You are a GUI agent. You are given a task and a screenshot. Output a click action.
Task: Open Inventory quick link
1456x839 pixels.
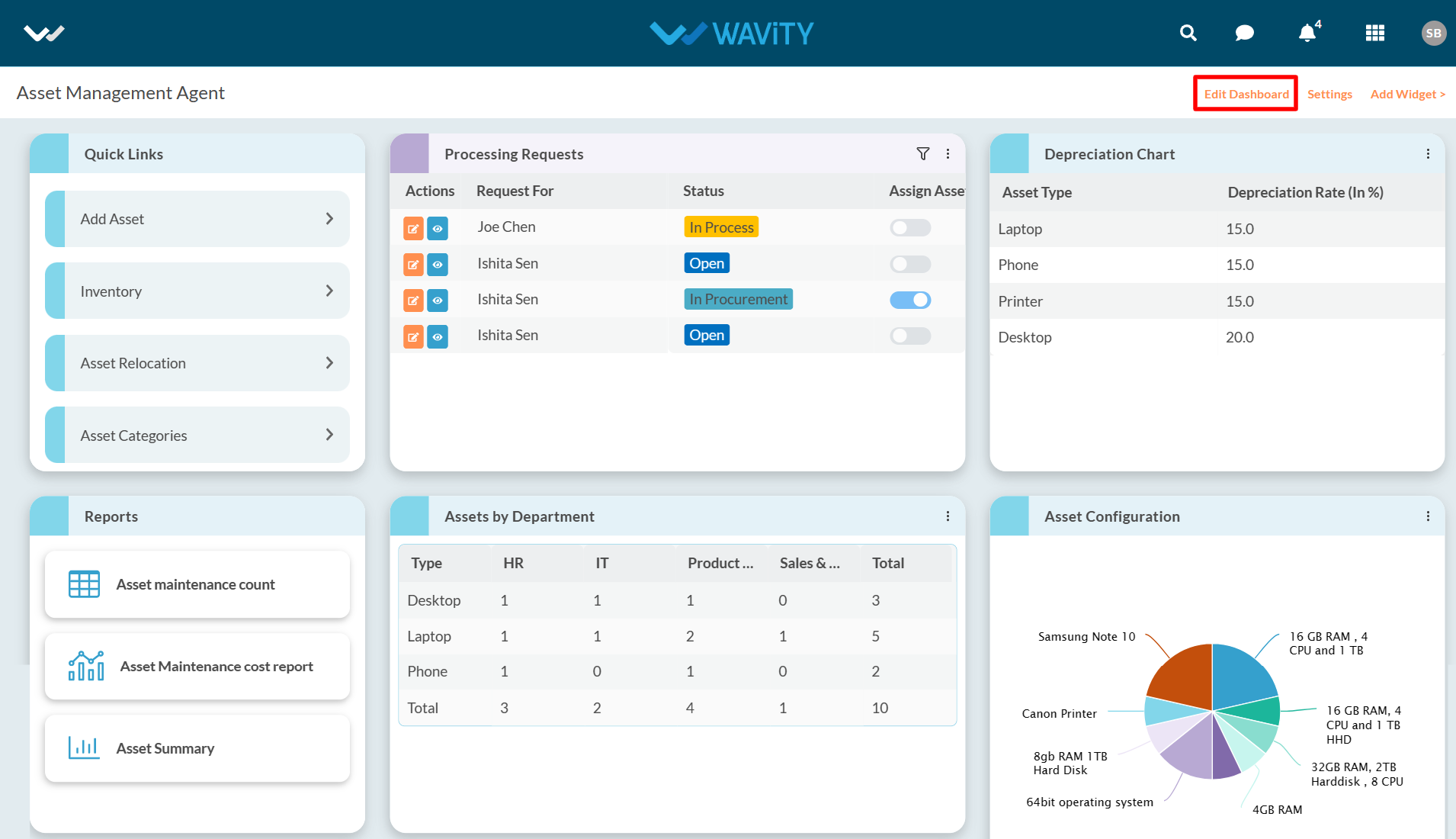[x=197, y=291]
